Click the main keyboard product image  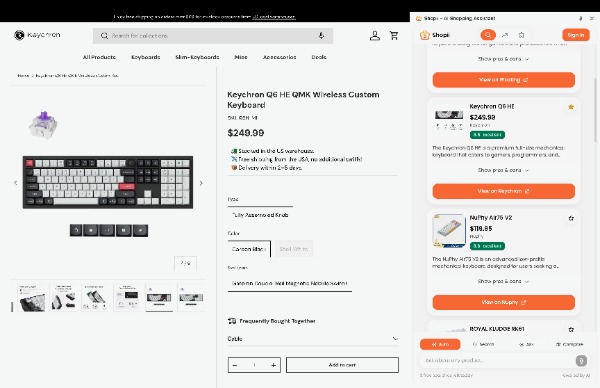coord(108,182)
